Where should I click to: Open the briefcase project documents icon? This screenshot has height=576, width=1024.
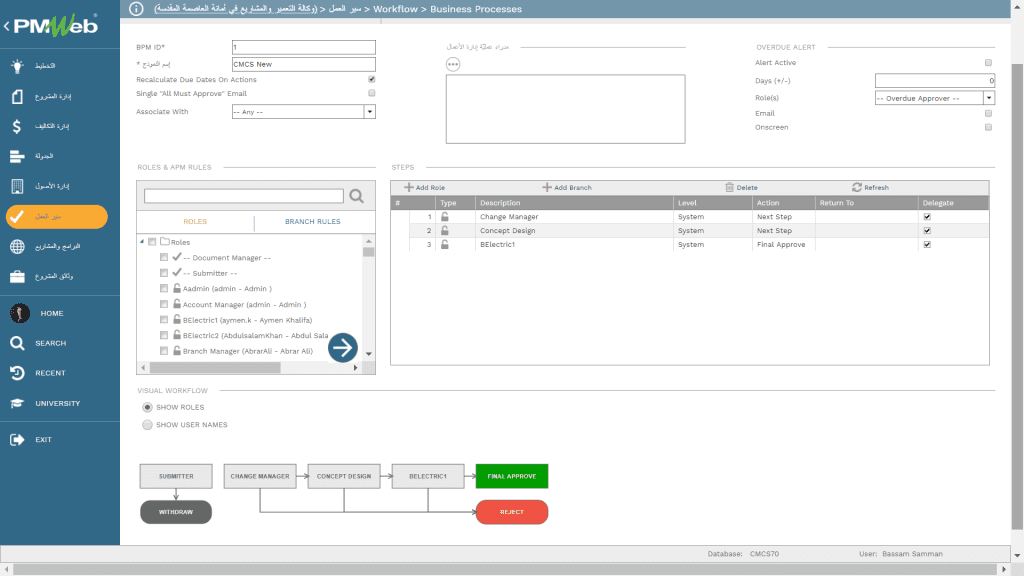point(17,276)
